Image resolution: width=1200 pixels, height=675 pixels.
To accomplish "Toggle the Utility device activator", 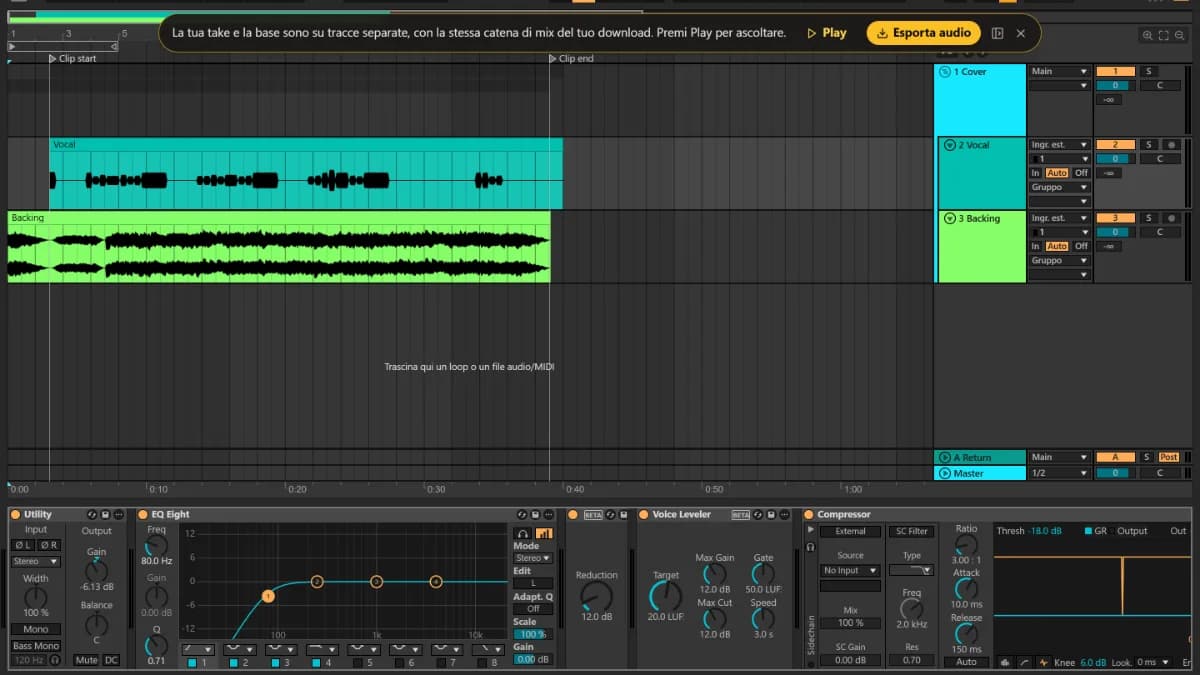I will click(x=15, y=514).
